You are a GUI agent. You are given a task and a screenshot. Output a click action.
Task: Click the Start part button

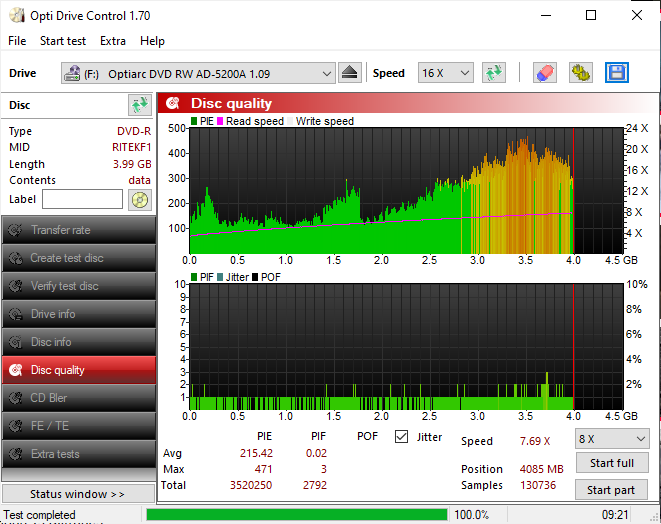(611, 490)
